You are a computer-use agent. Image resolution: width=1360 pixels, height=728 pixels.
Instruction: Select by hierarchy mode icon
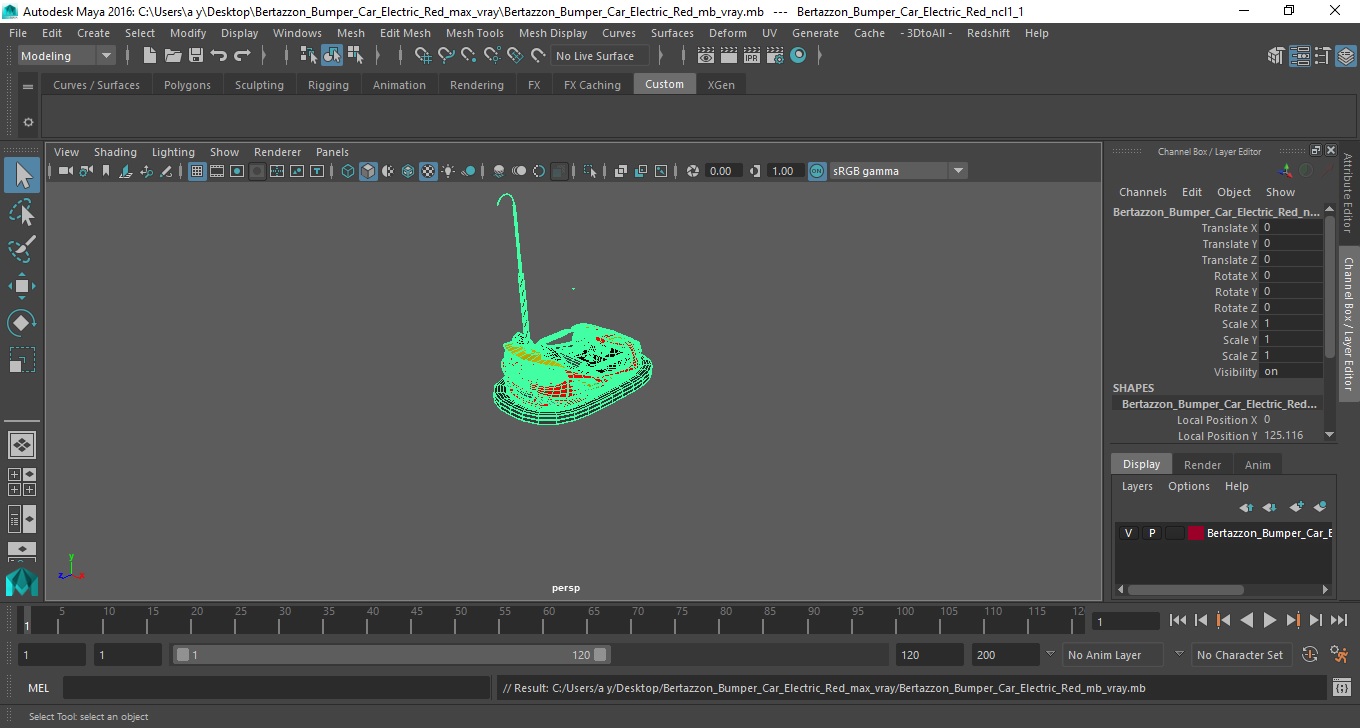tap(309, 56)
